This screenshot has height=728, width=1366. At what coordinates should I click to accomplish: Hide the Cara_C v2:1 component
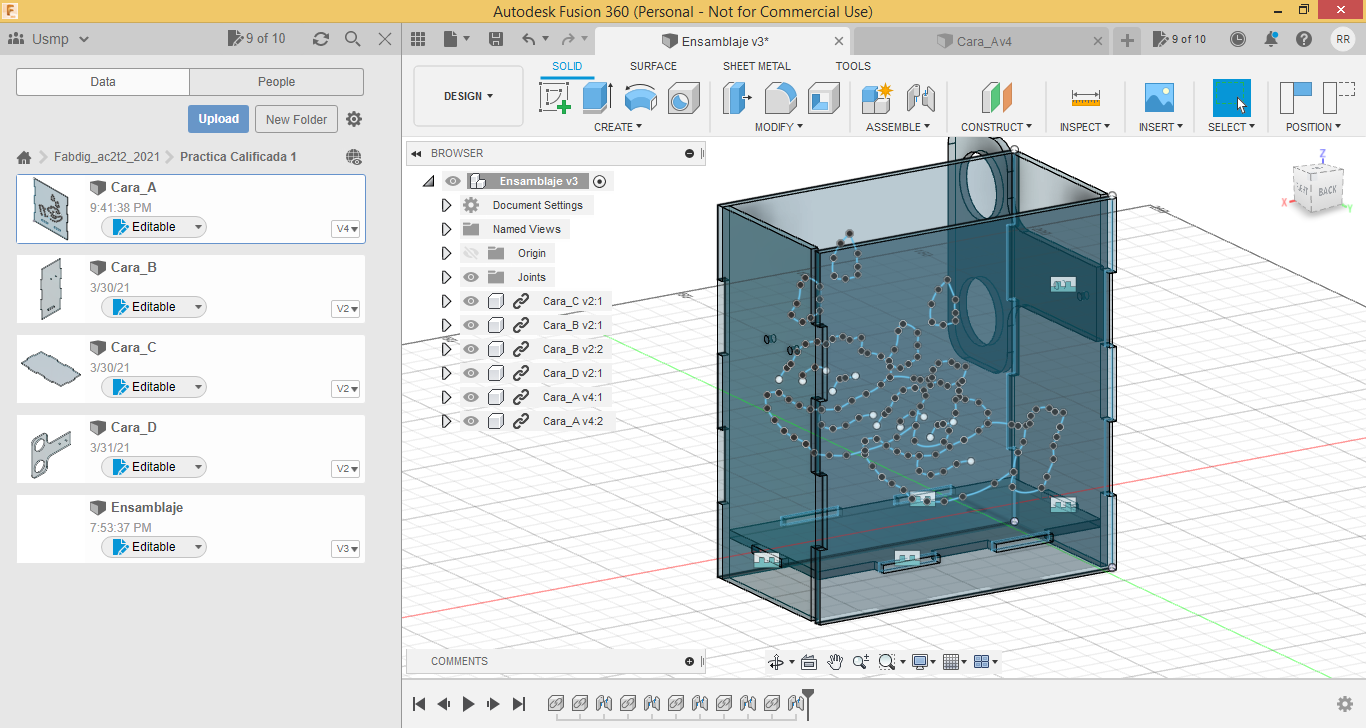pos(471,301)
